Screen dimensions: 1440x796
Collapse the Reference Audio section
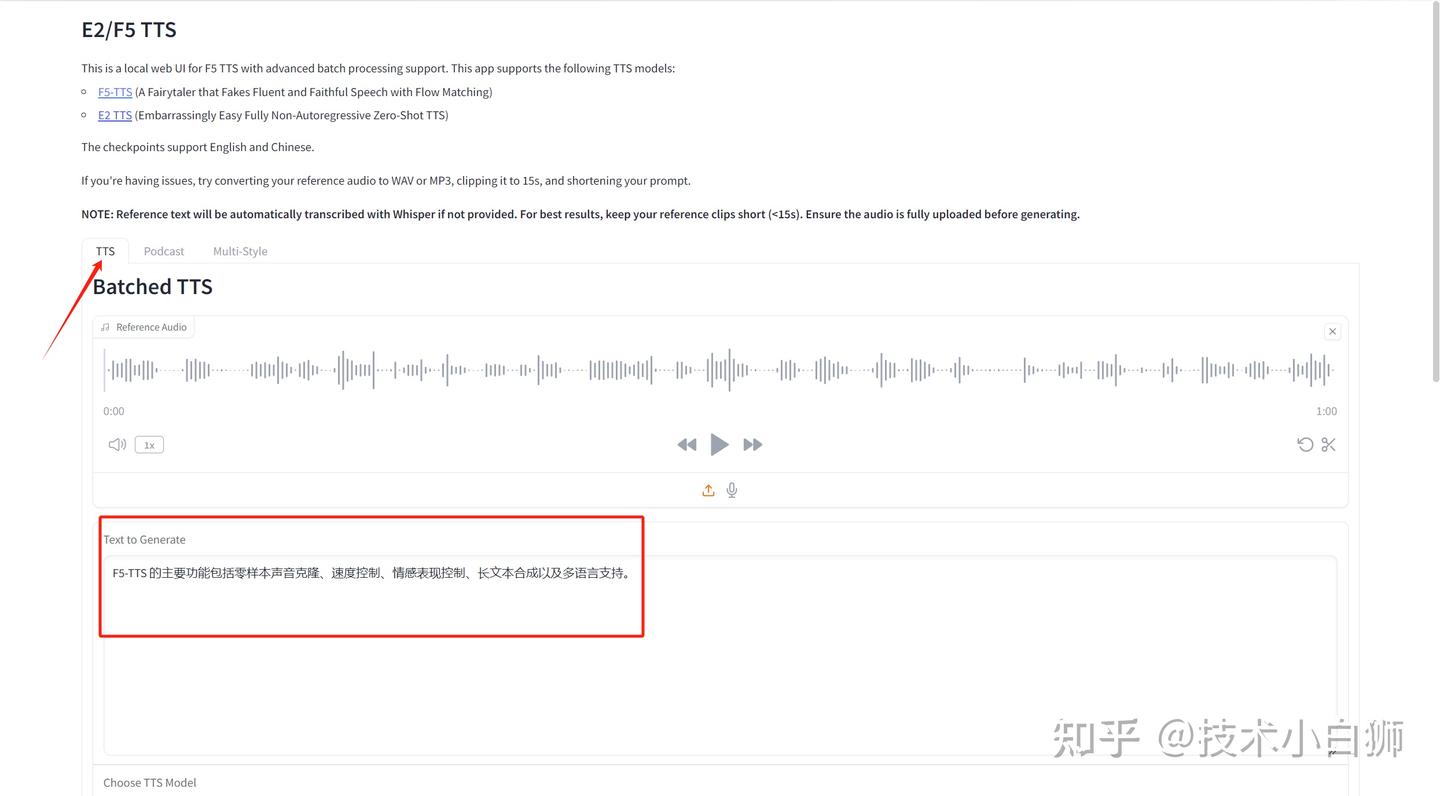click(150, 327)
